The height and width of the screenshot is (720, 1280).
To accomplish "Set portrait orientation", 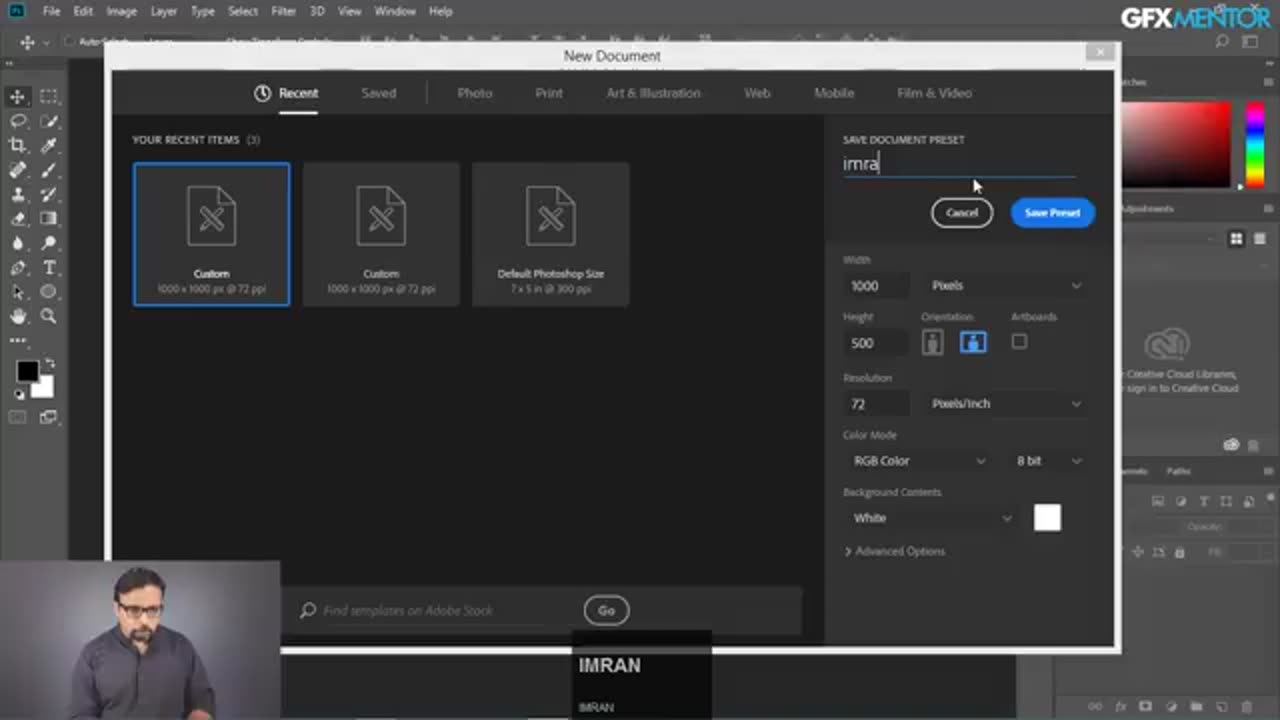I will click(x=932, y=342).
